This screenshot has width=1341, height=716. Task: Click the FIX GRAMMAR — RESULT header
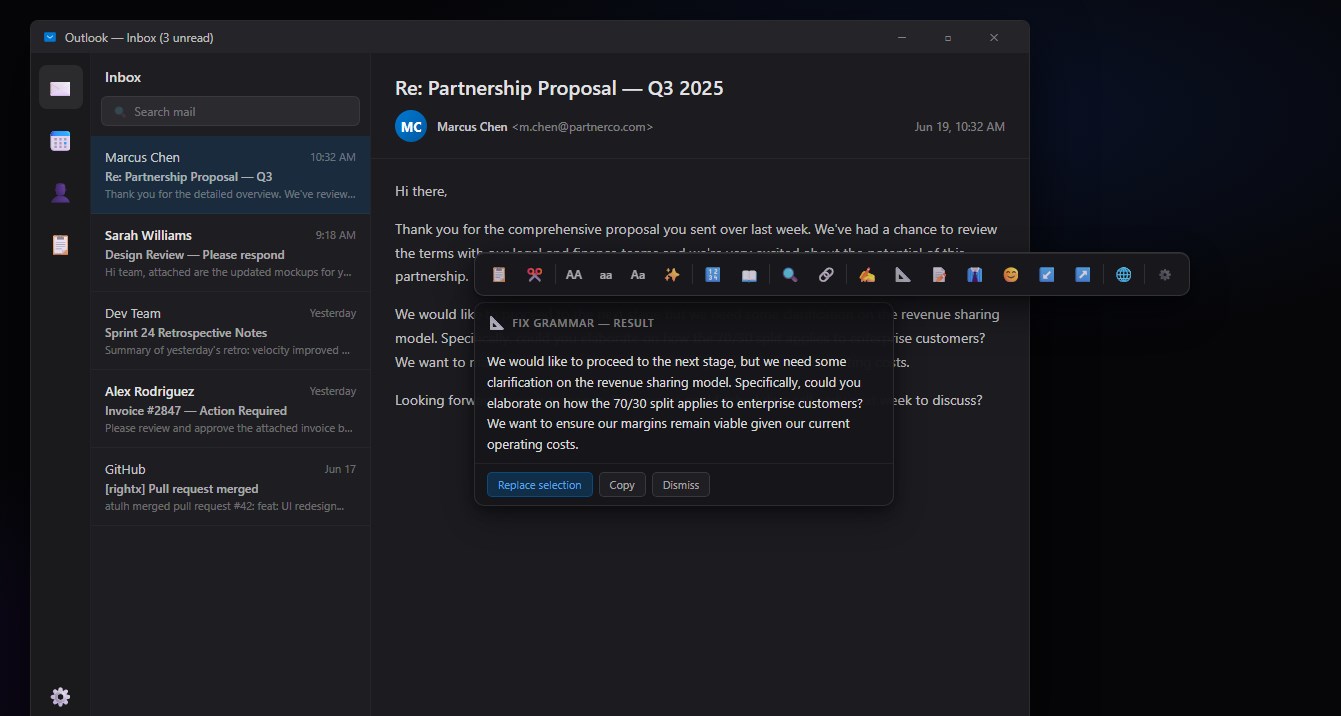[x=583, y=323]
